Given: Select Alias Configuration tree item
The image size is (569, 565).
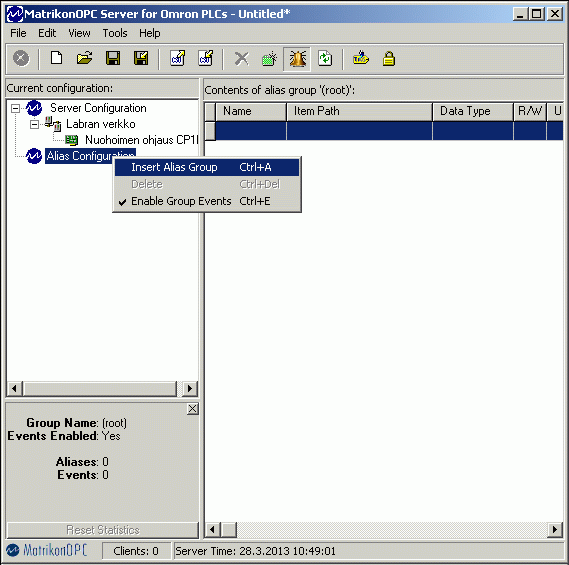Looking at the screenshot, I should 90,156.
